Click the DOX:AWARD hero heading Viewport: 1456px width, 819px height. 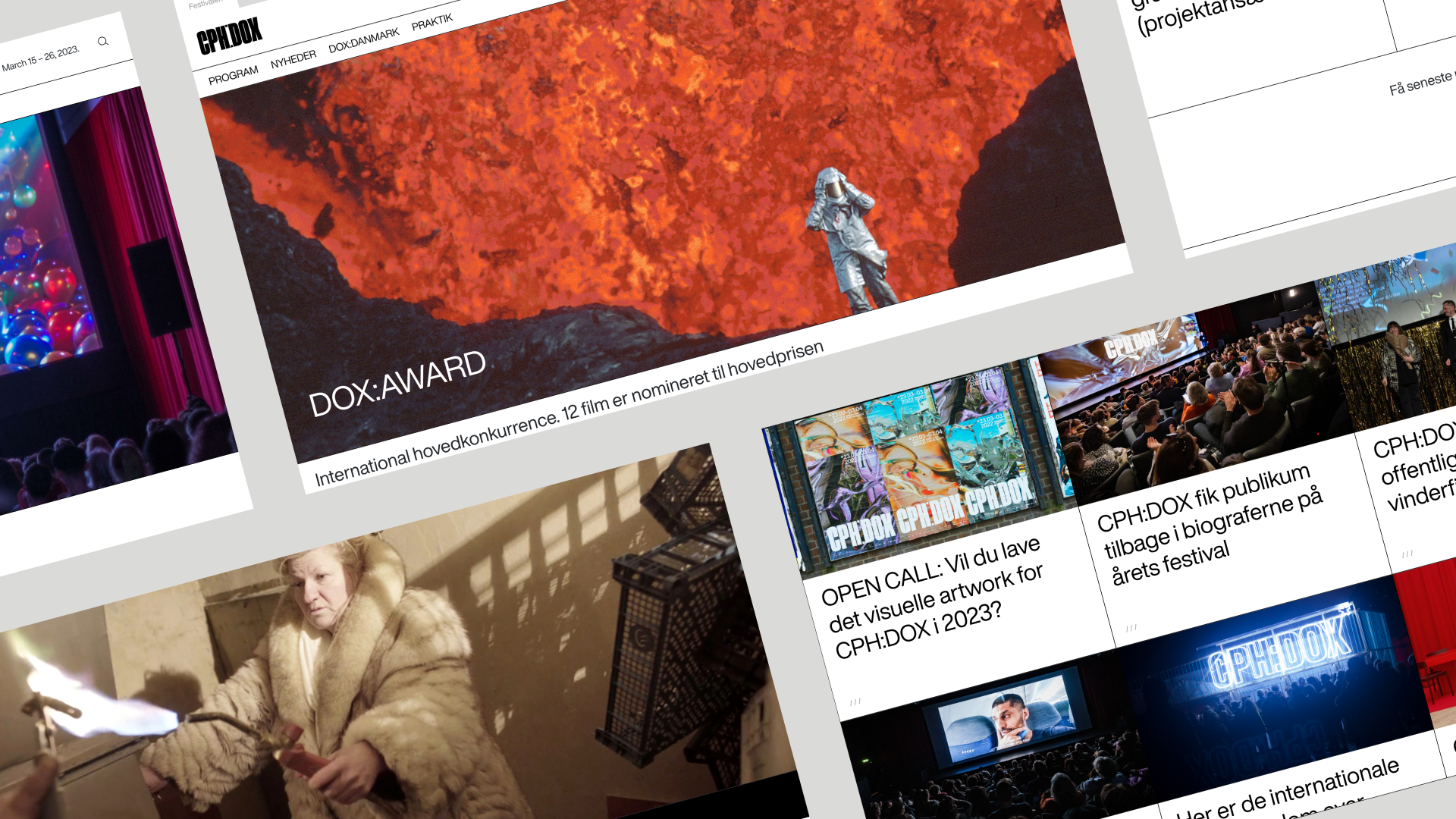397,384
